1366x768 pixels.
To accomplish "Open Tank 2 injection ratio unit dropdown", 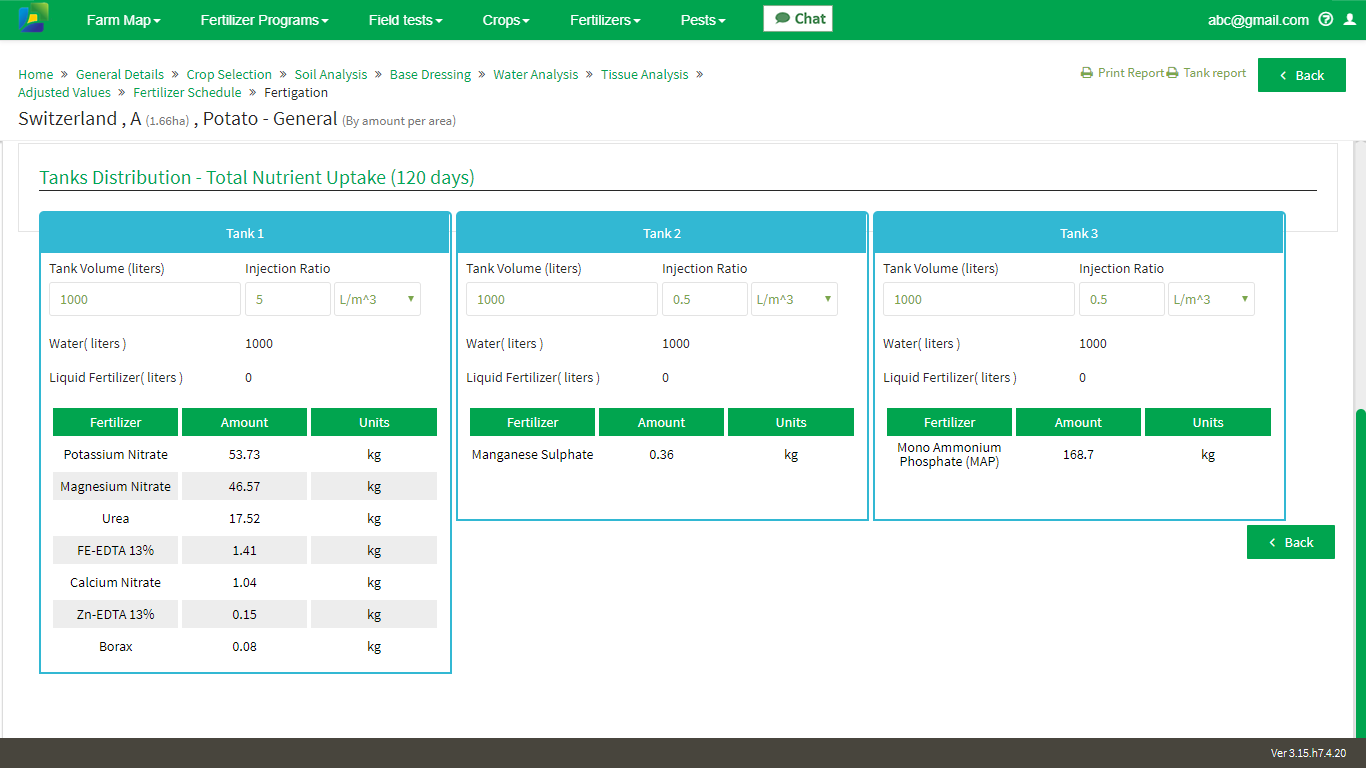I will (x=794, y=299).
